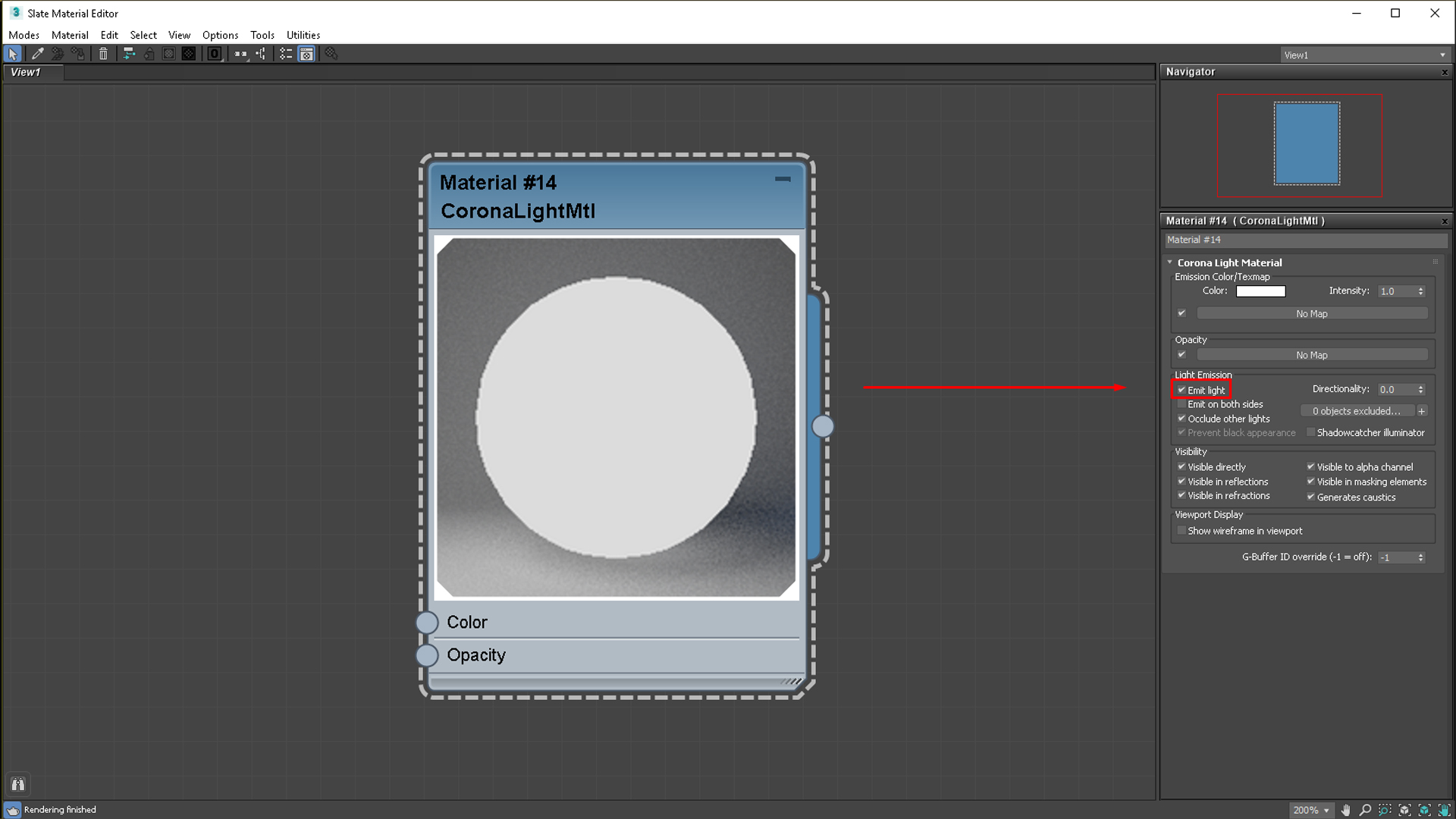This screenshot has height=819, width=1456.
Task: Click the render status icon in status bar
Action: [x=13, y=810]
